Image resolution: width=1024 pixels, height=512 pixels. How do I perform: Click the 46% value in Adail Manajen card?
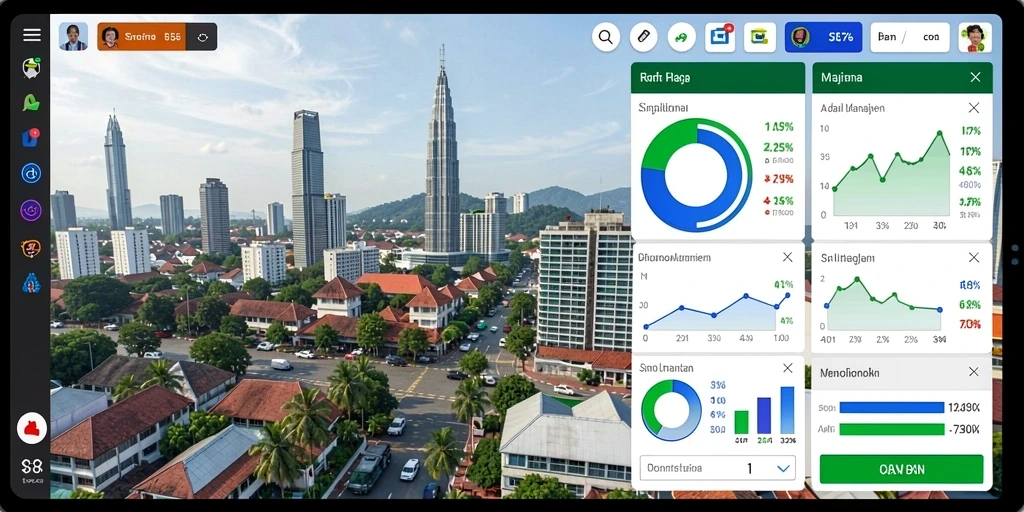click(970, 171)
